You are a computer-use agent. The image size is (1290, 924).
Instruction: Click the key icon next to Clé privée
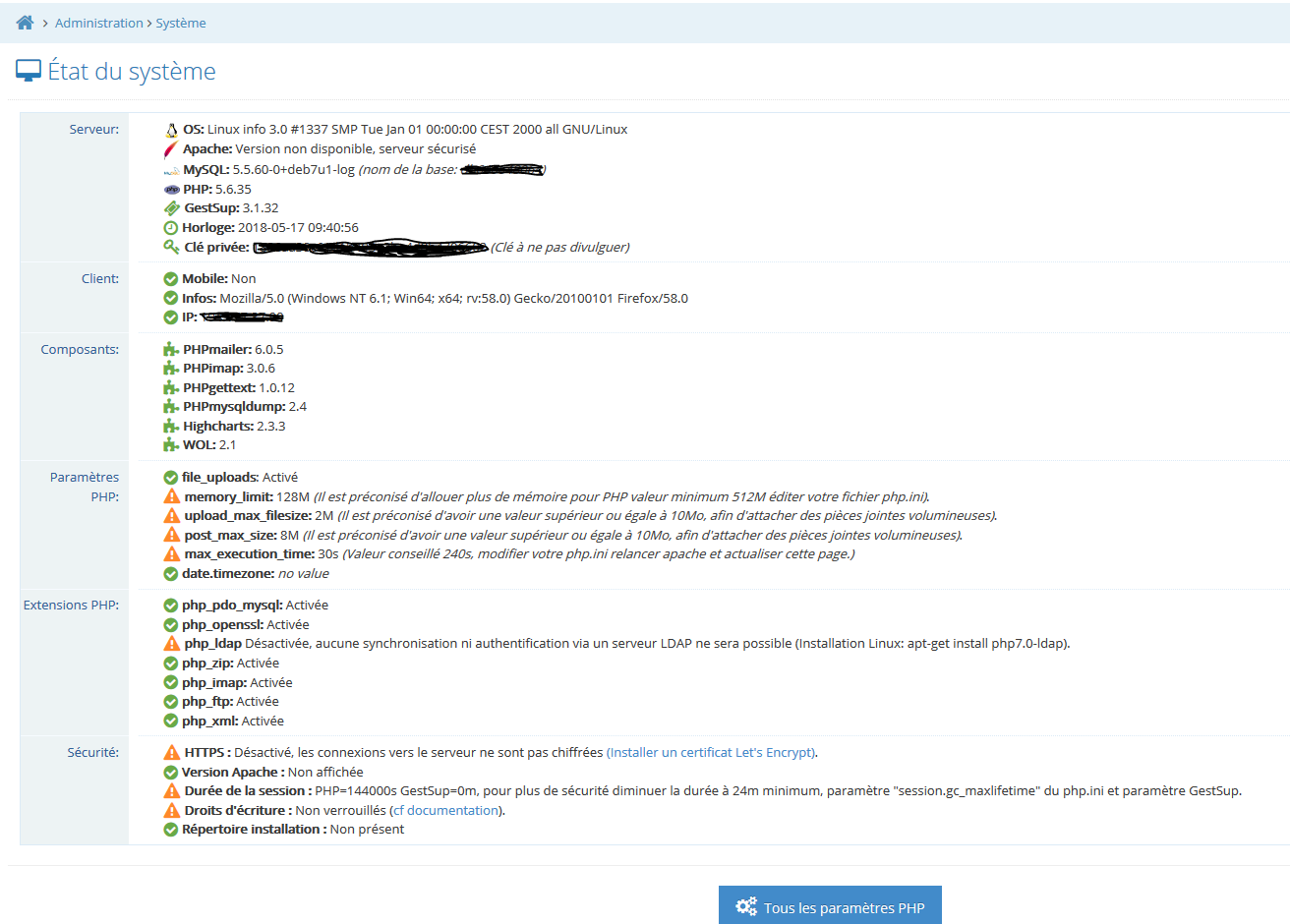tap(171, 247)
